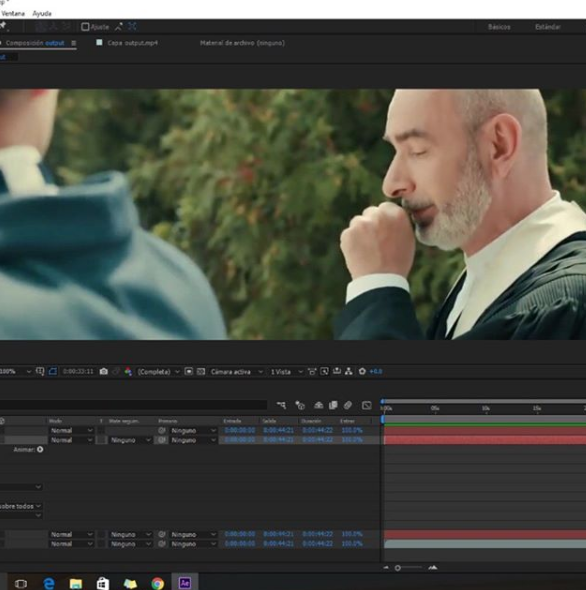Open the Cámara activa dropdown

click(x=236, y=372)
